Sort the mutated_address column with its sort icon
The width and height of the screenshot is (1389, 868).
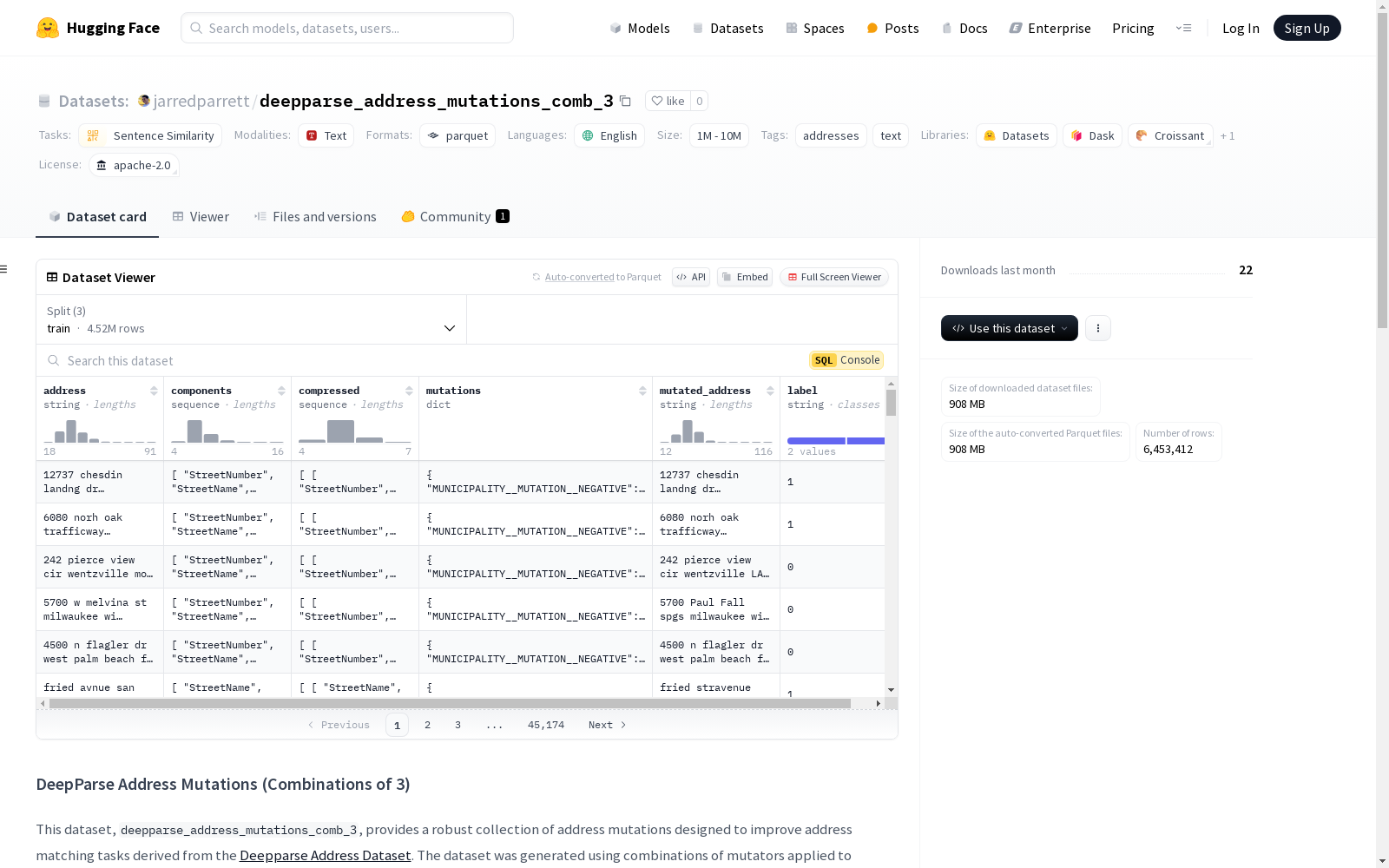pos(770,391)
